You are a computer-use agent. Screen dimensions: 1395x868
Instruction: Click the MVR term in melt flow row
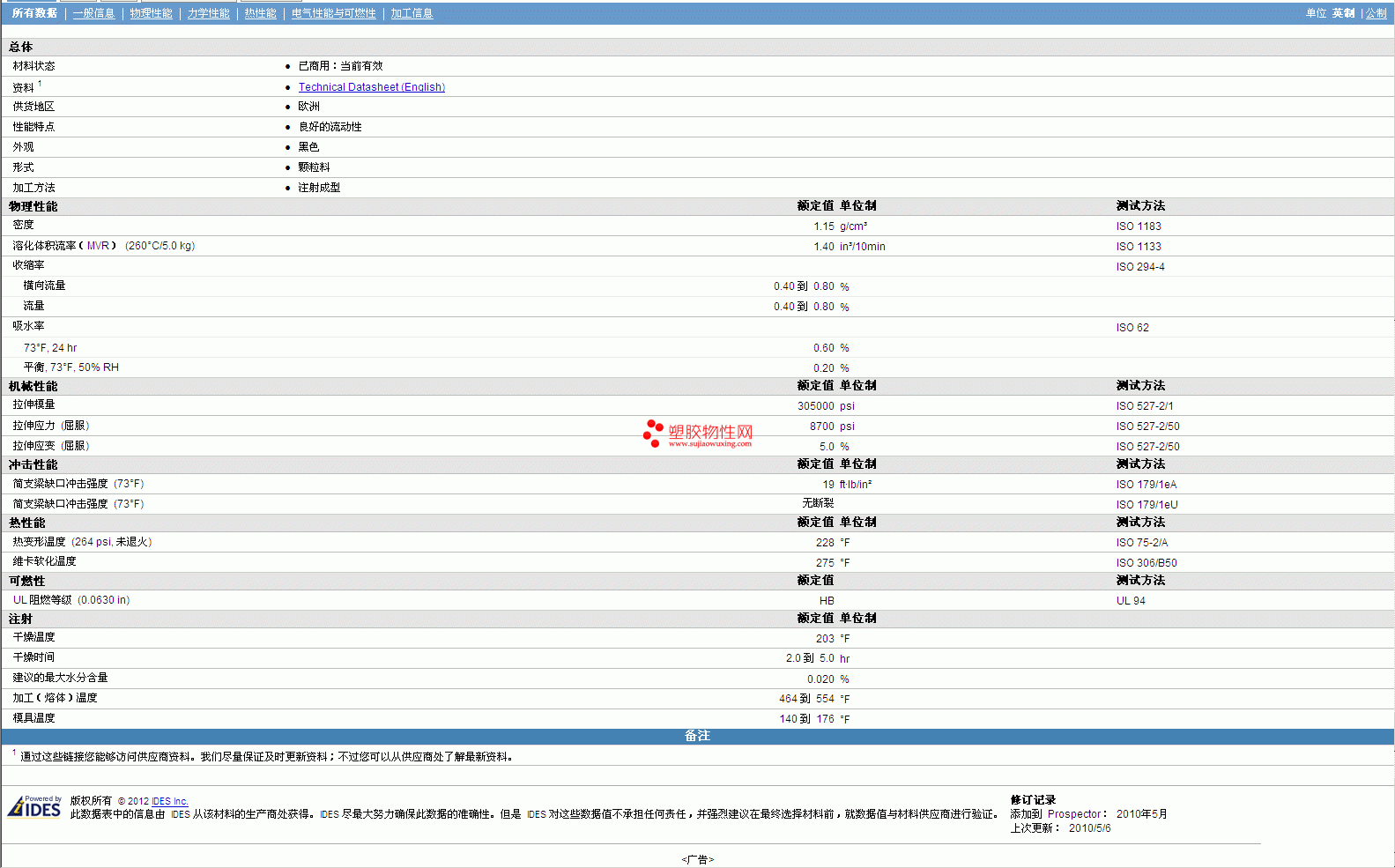[98, 246]
